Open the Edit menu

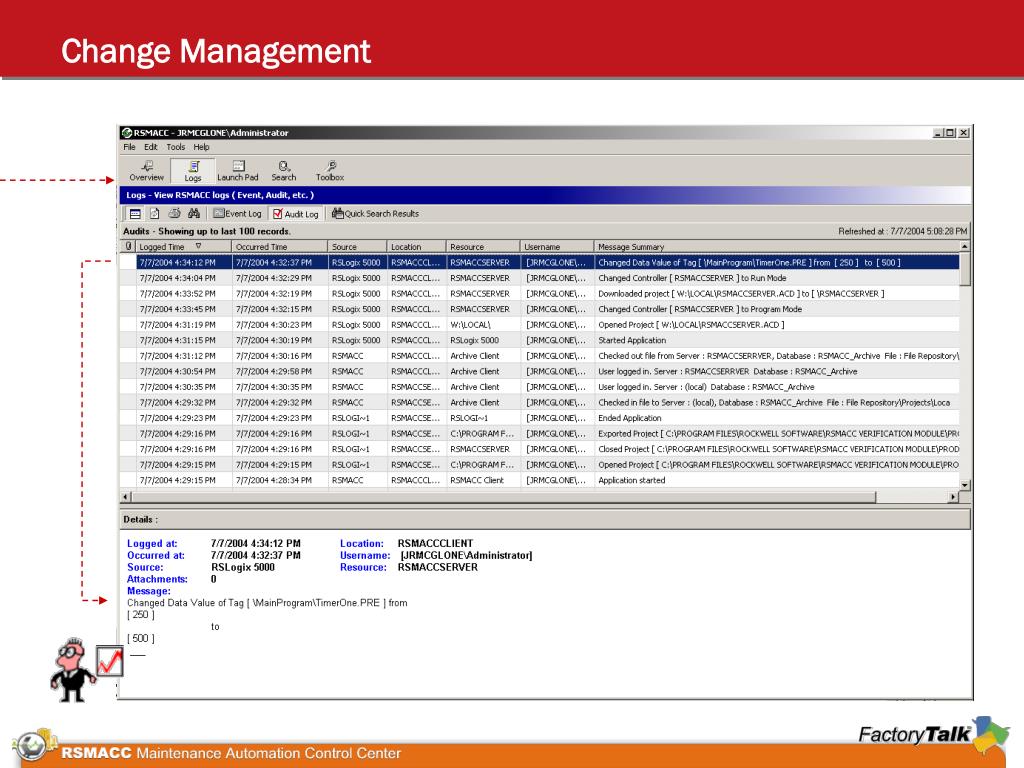click(151, 147)
